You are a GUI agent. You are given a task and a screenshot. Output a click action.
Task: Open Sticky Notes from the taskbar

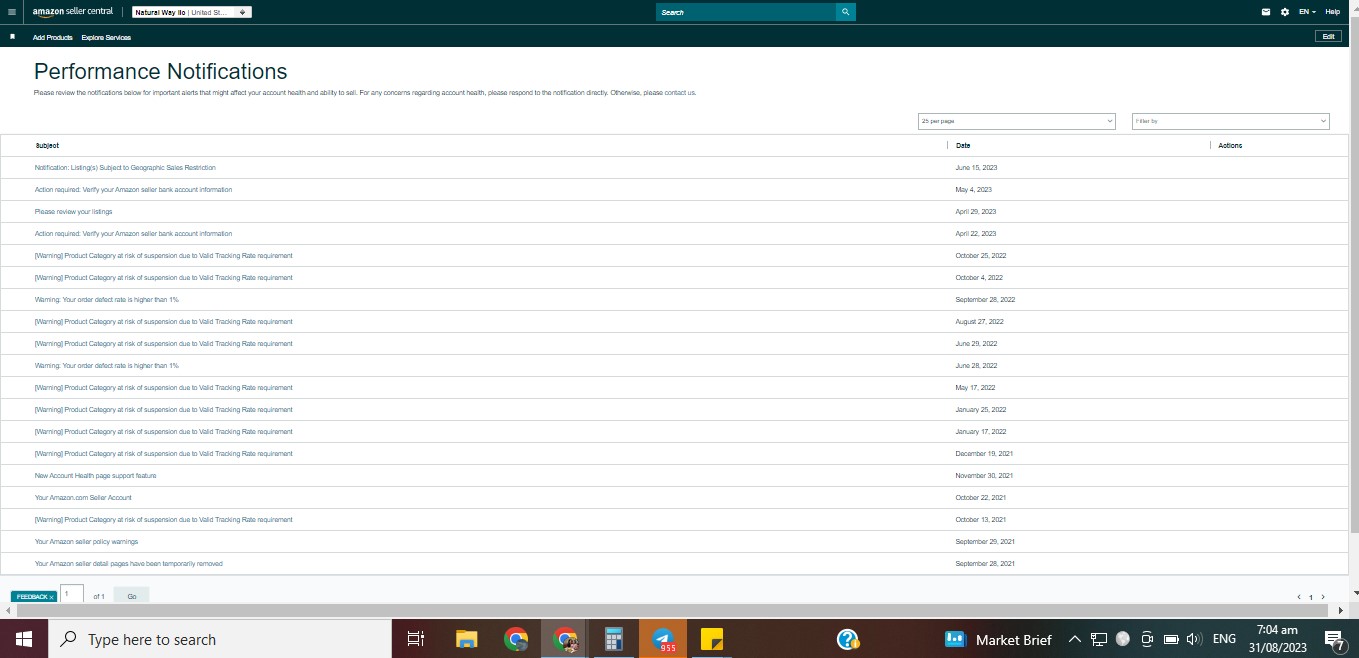coord(712,639)
